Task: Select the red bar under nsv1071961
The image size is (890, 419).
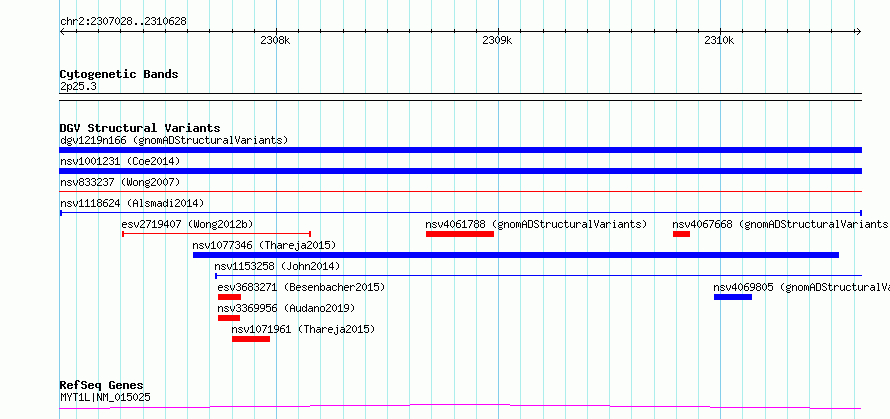Action: 251,339
